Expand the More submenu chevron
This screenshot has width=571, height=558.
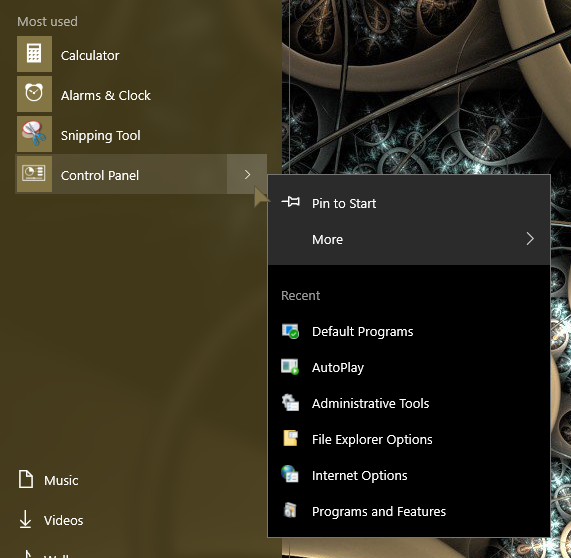tap(530, 239)
